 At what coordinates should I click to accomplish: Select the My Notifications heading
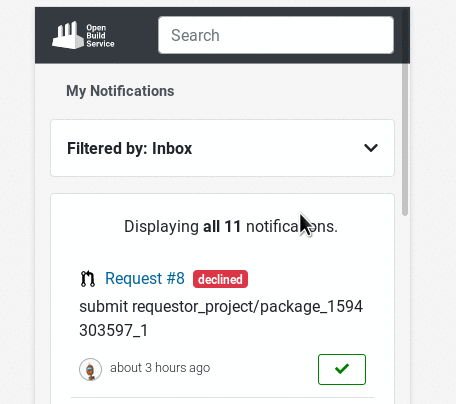click(x=120, y=91)
